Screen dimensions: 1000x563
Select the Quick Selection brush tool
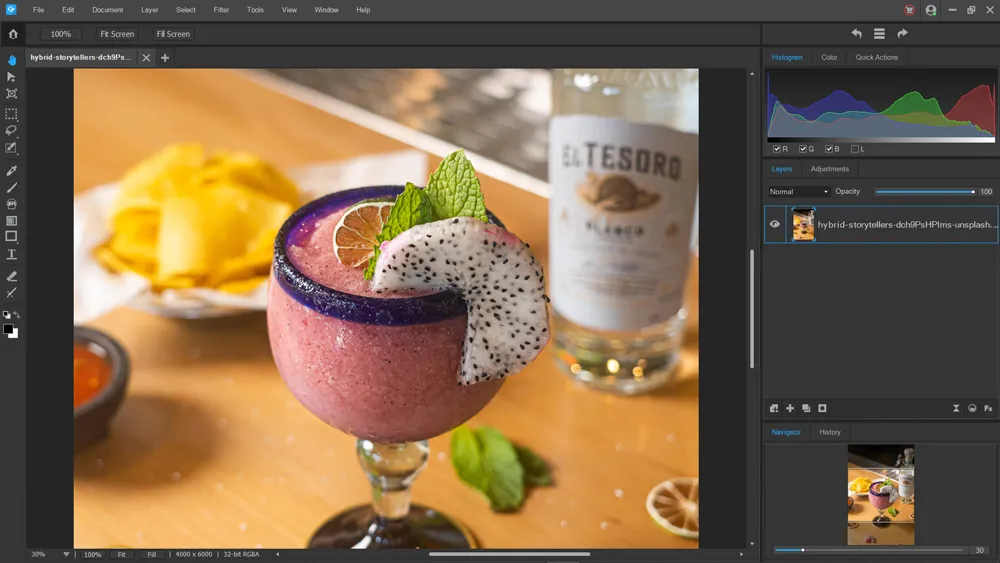[x=11, y=148]
